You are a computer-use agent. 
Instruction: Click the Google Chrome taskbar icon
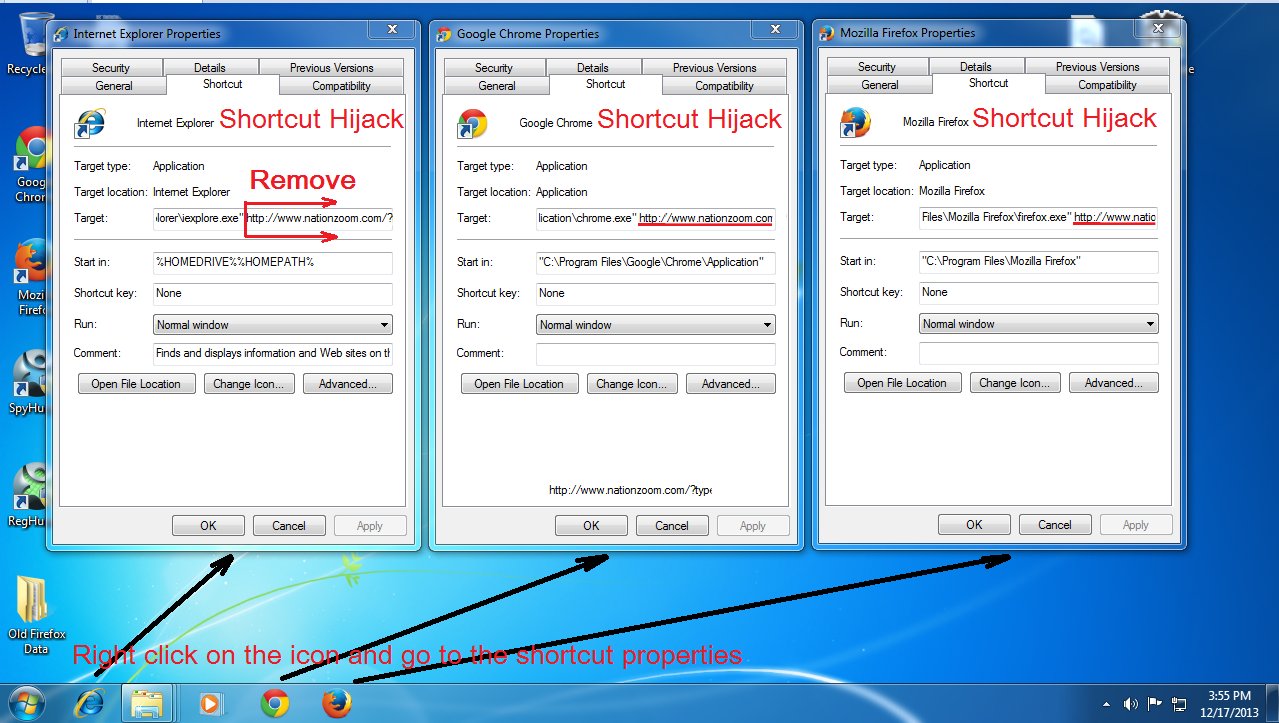(x=275, y=703)
